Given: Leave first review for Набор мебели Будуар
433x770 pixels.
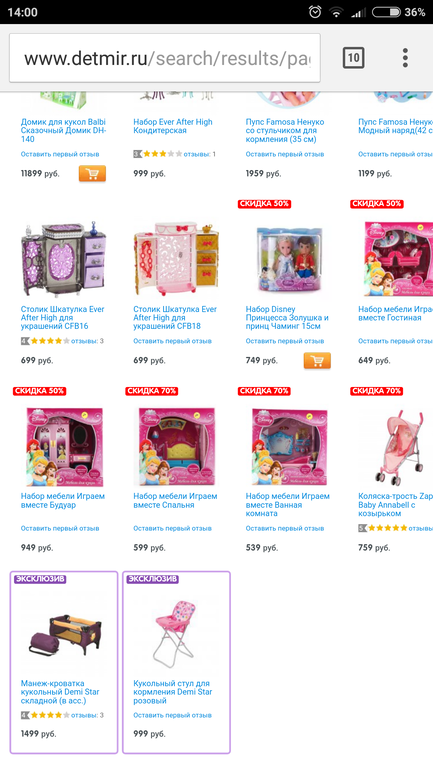Looking at the screenshot, I should click(x=60, y=528).
